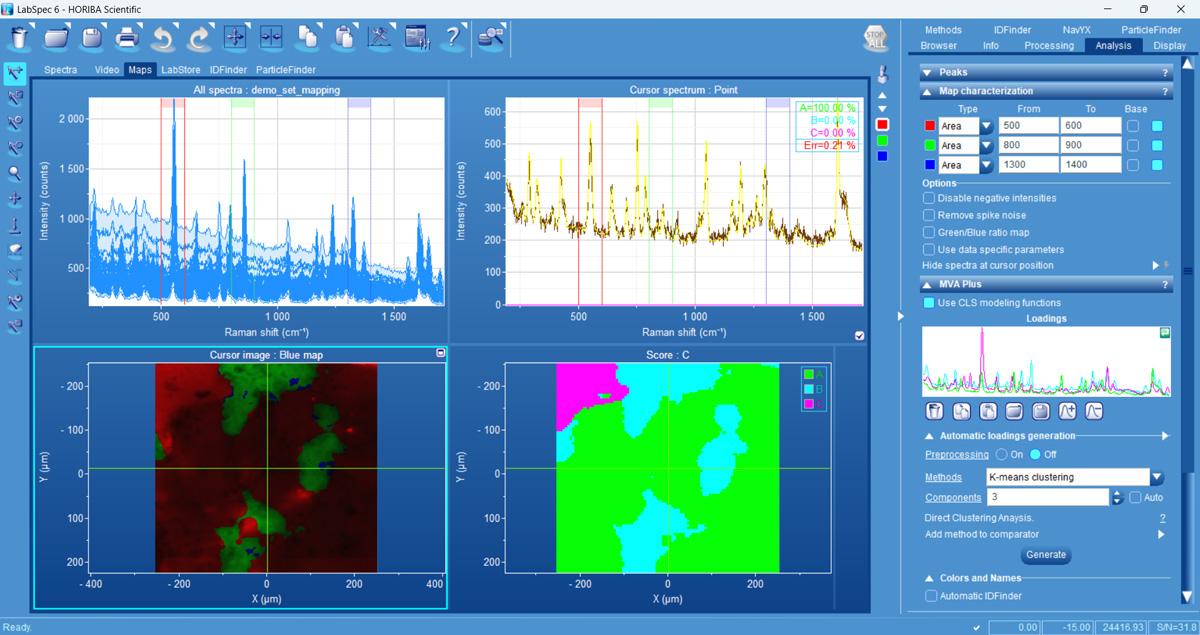Image resolution: width=1200 pixels, height=635 pixels.
Task: Click the Undo arrow icon
Action: [163, 38]
